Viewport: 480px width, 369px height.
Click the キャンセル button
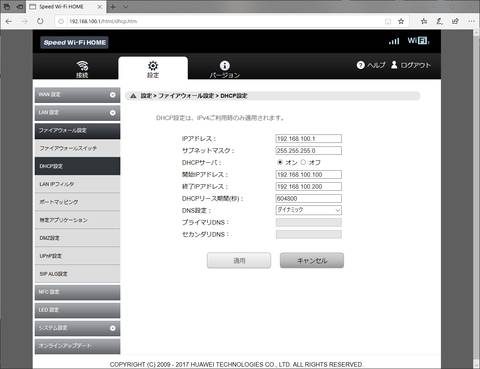(312, 260)
